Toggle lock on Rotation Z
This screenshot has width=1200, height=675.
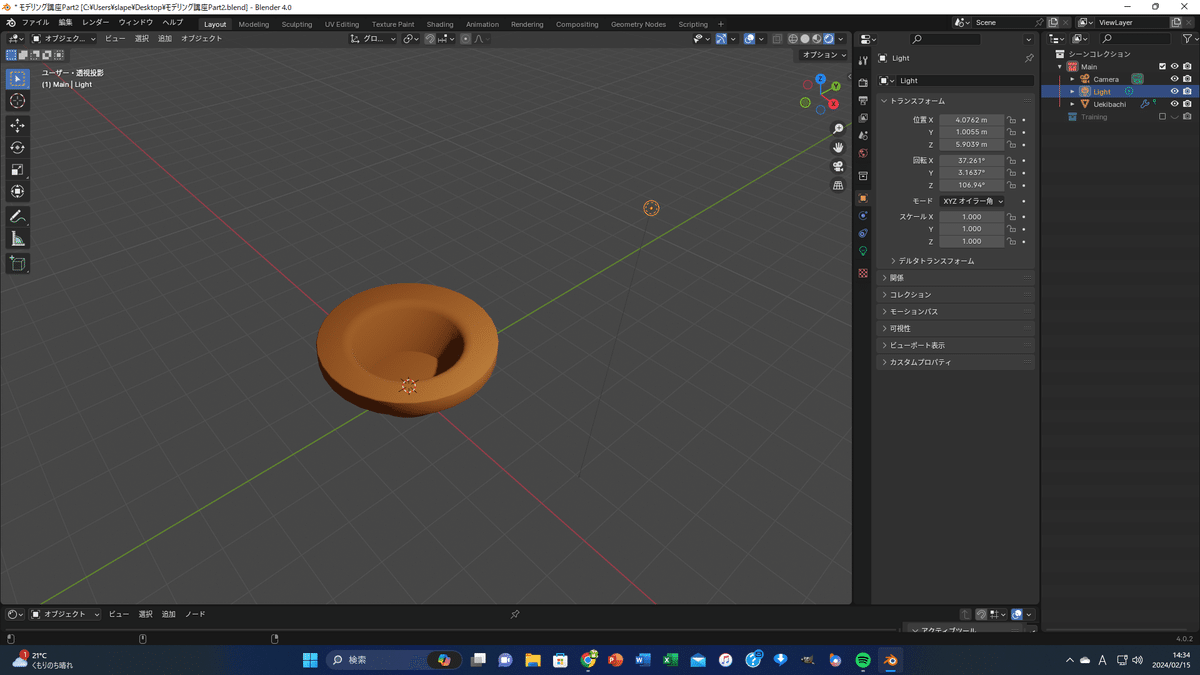pyautogui.click(x=1012, y=185)
